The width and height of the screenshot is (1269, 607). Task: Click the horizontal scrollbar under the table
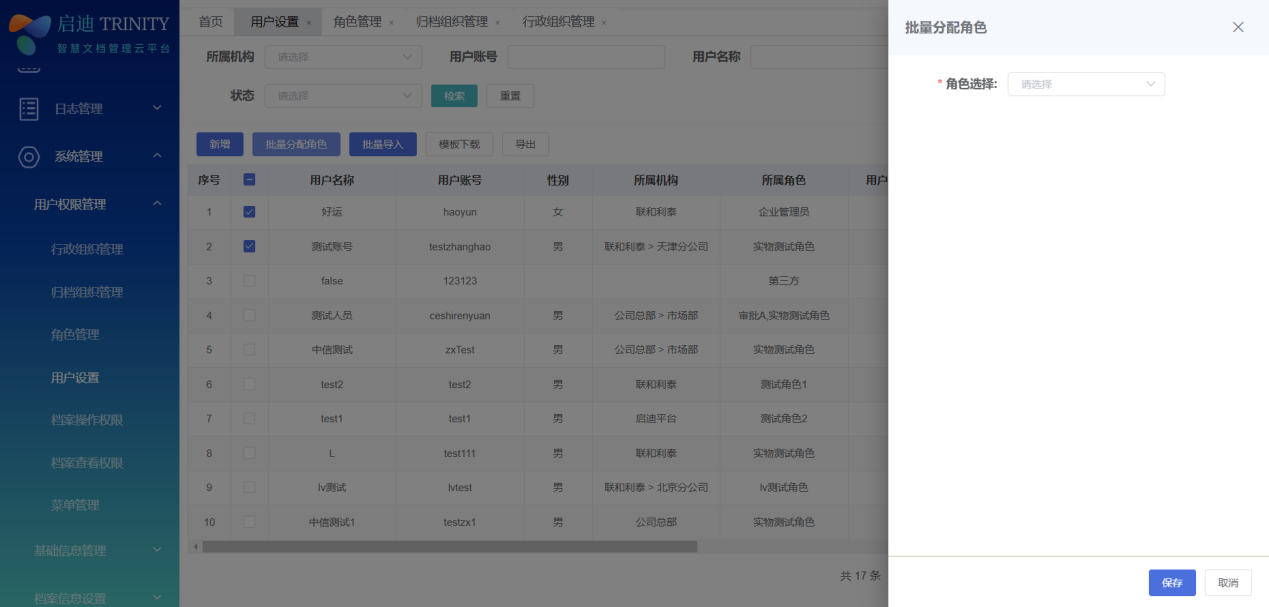click(x=450, y=547)
